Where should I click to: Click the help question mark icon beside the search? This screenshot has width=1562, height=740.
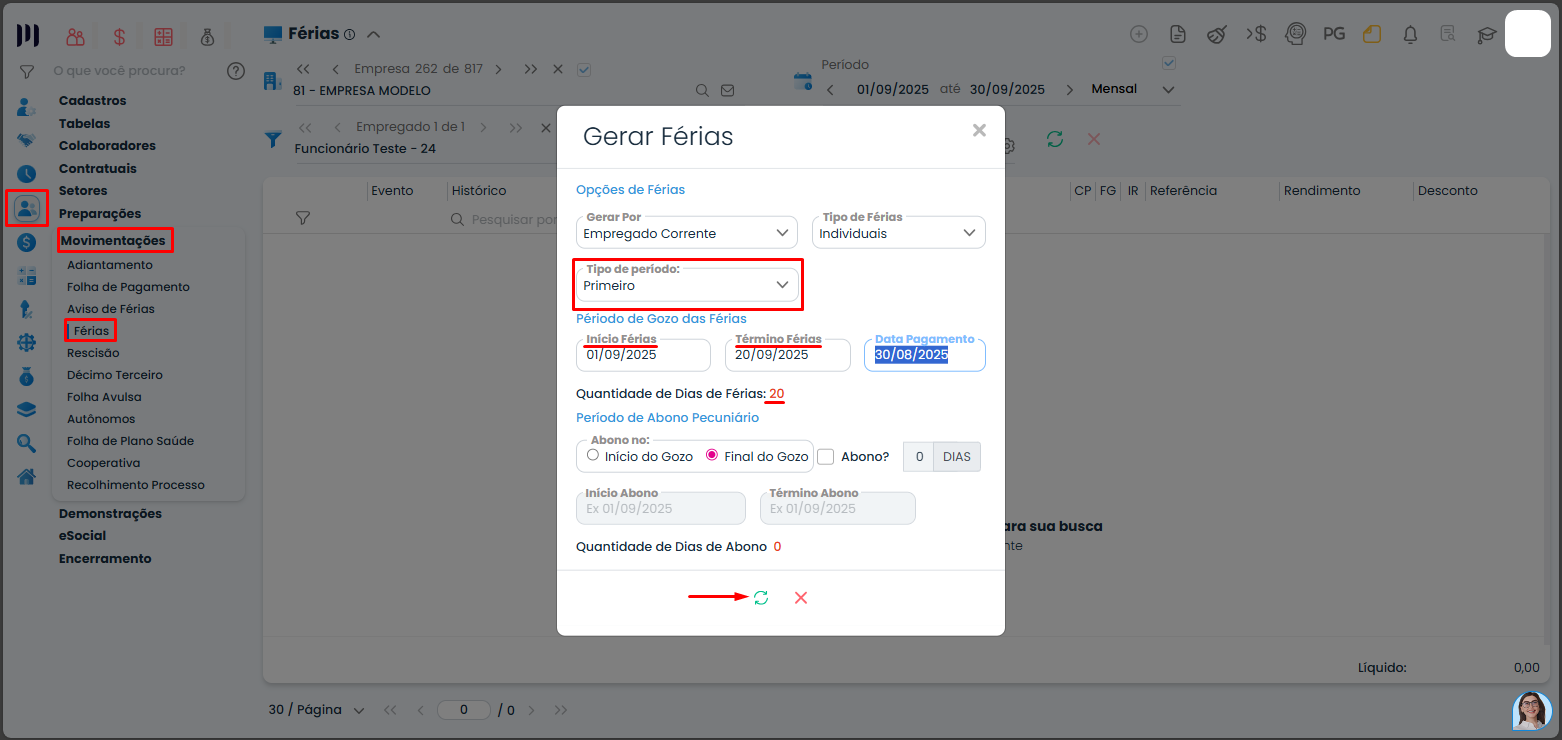pos(236,71)
